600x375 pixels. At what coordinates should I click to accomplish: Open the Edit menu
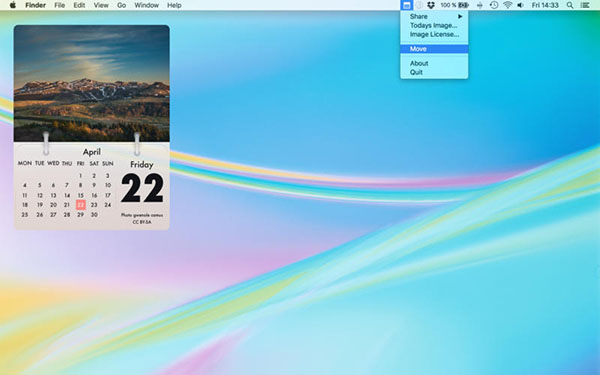[79, 5]
